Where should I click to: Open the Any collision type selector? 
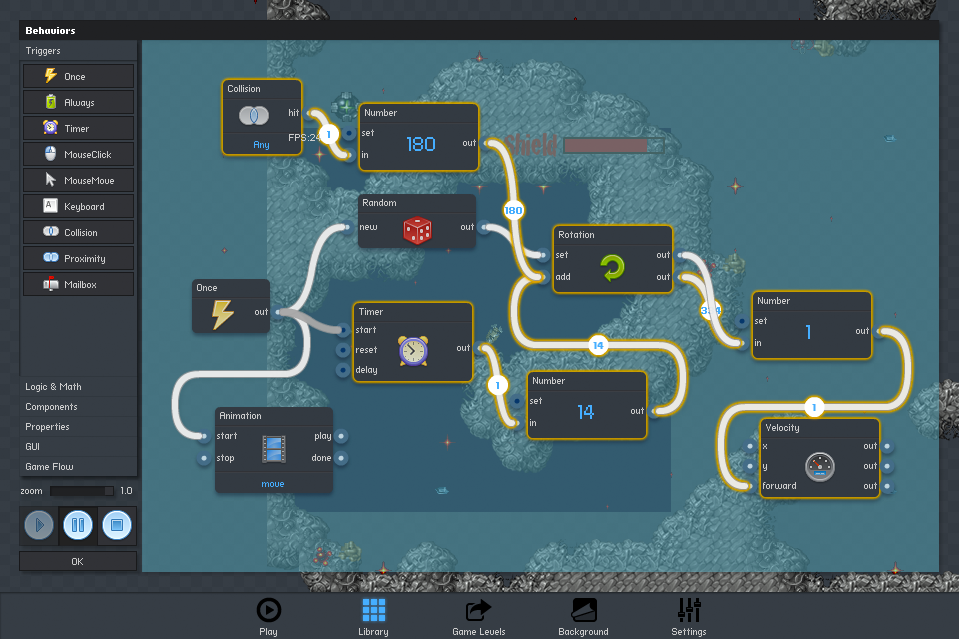point(261,145)
